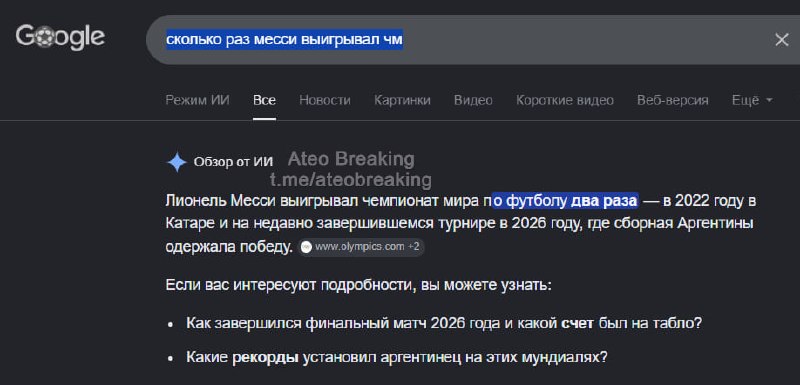Select the question about the 2026 final match score
Viewport: 800px width, 385px height.
[x=444, y=323]
